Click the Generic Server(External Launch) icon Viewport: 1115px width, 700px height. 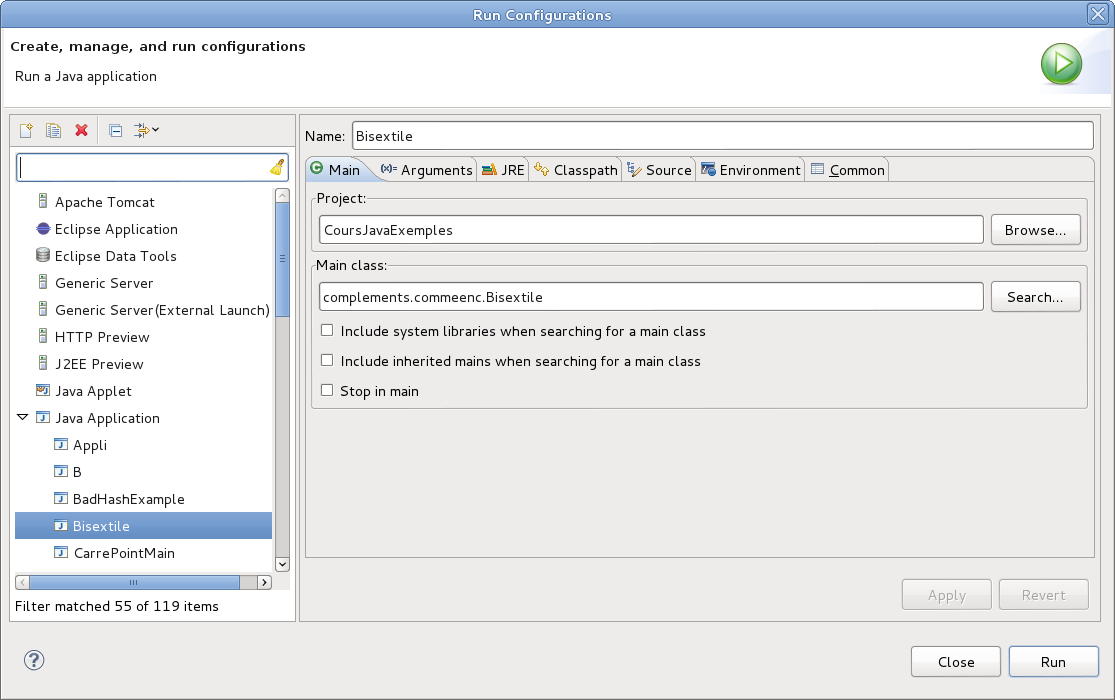43,309
